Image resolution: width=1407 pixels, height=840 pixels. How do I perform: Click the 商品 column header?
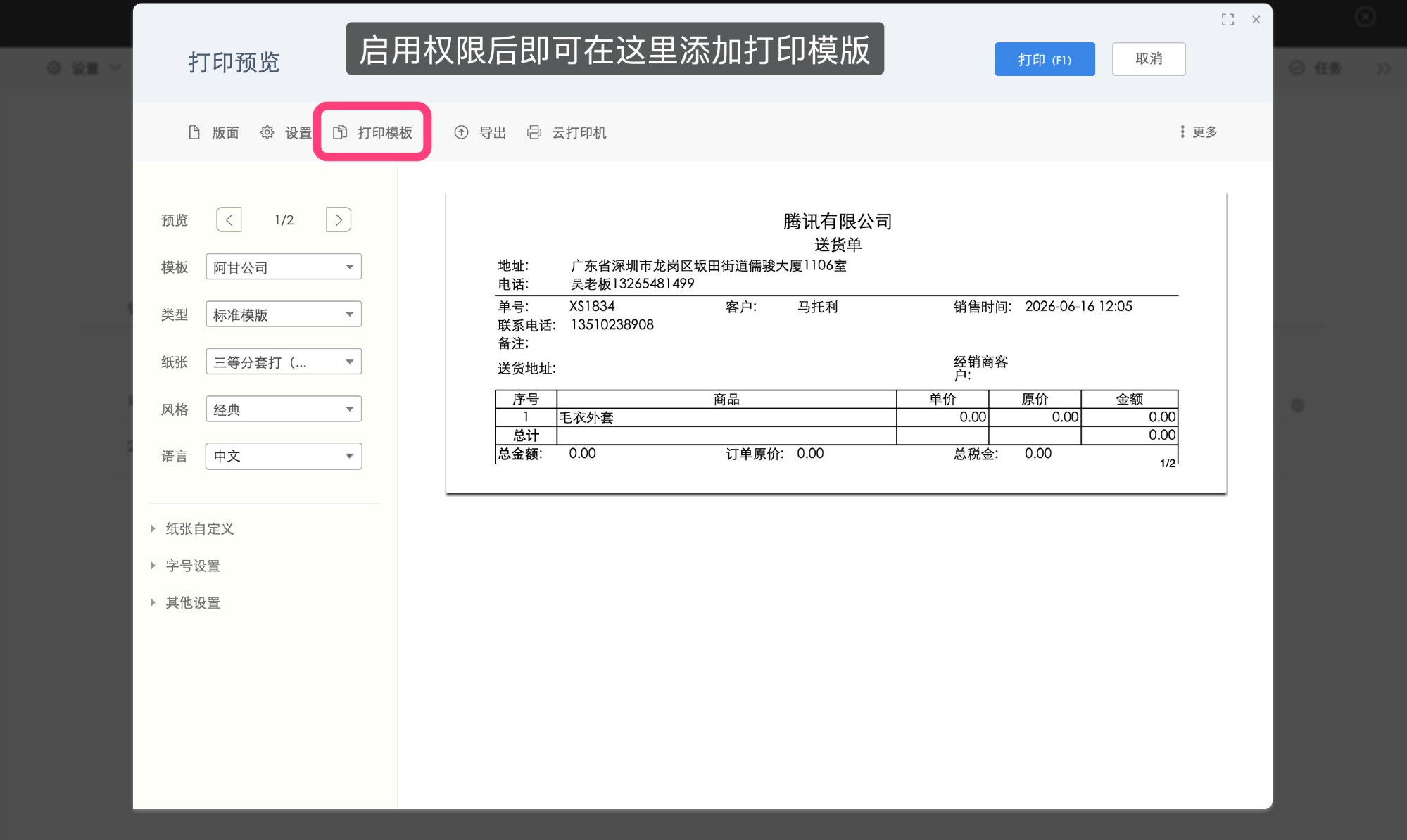[726, 399]
